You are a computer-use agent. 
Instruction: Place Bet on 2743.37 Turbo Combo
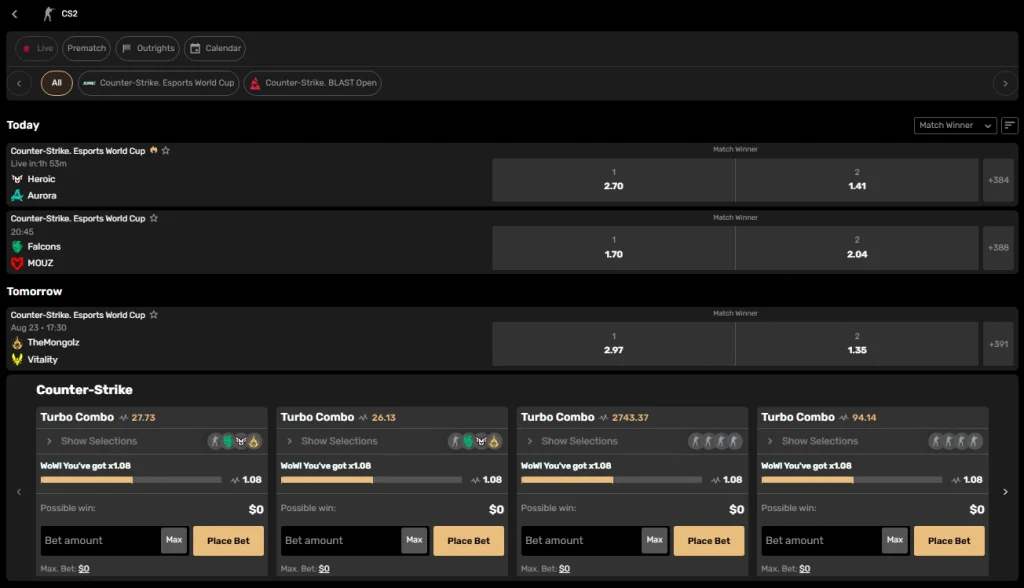click(x=709, y=541)
